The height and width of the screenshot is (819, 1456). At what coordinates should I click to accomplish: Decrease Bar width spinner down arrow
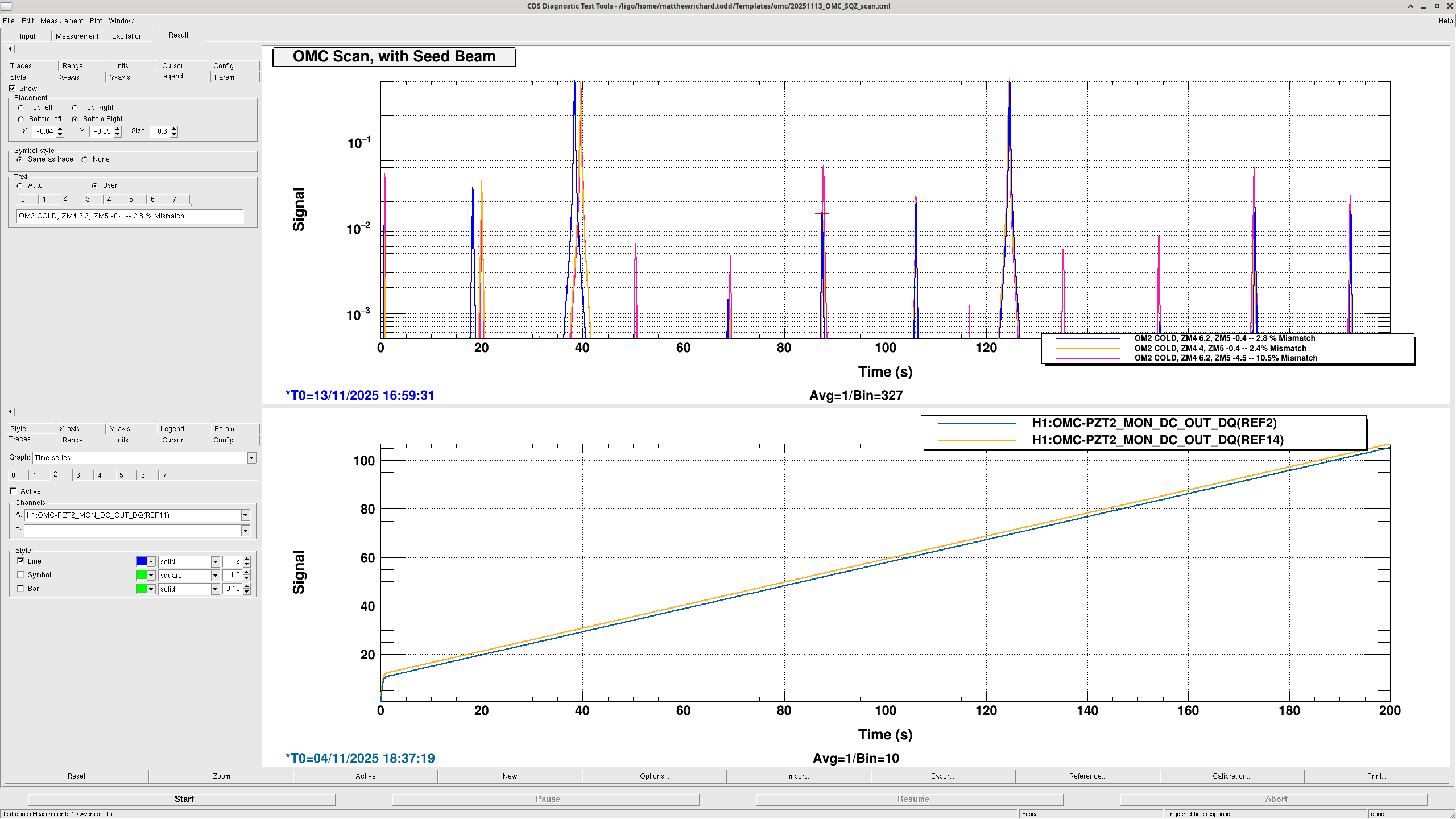(247, 592)
